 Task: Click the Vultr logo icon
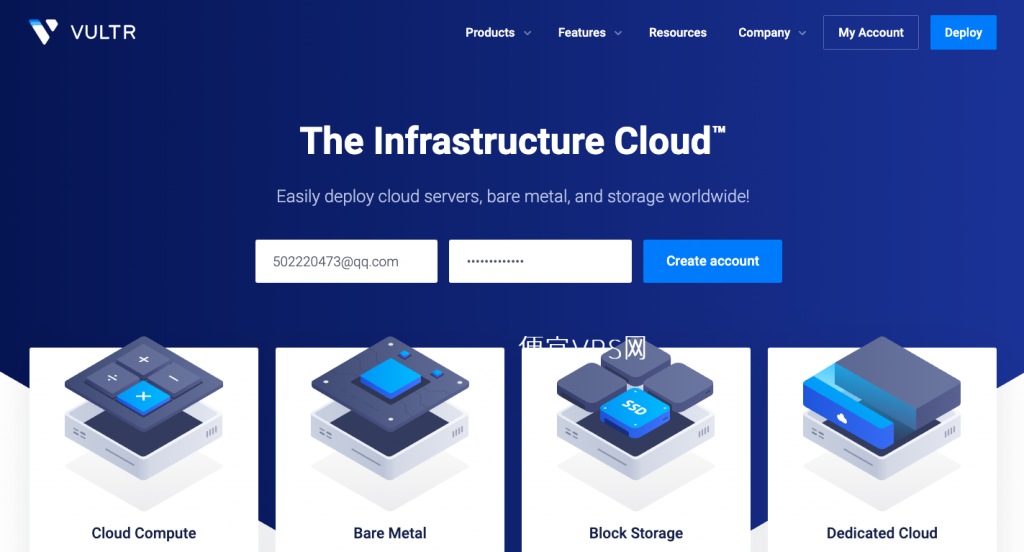[43, 31]
